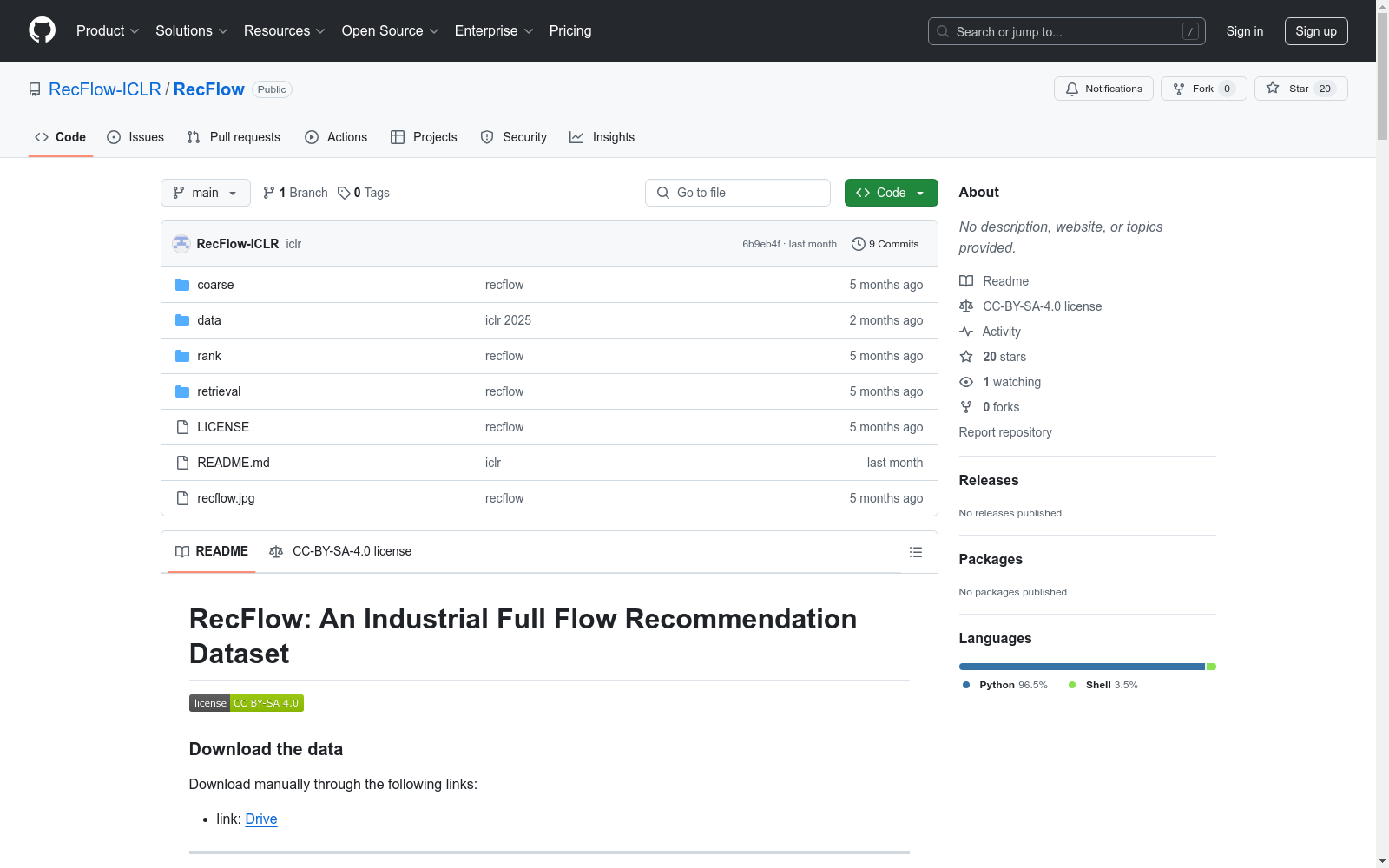Click the LICENSE file icon
Image resolution: width=1389 pixels, height=868 pixels.
tap(182, 427)
